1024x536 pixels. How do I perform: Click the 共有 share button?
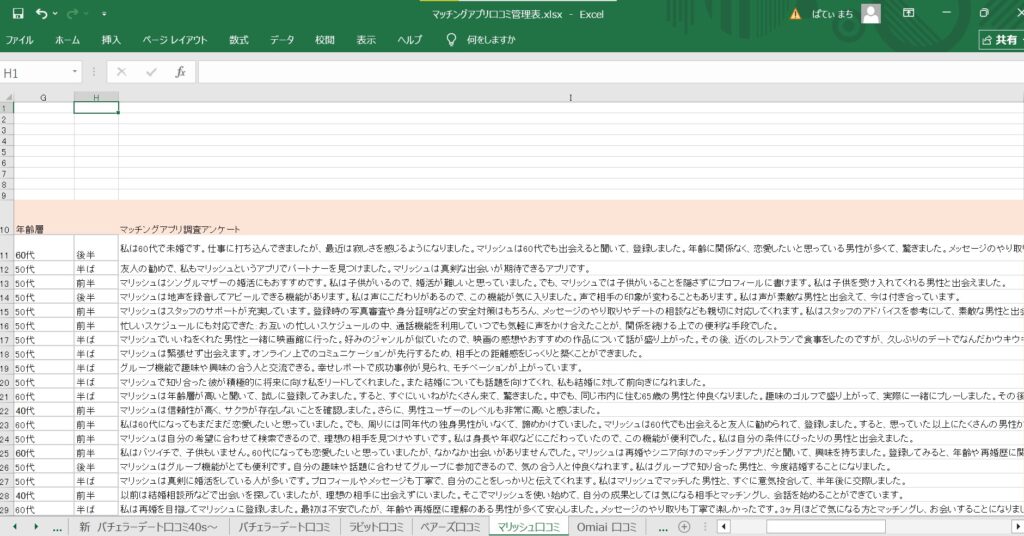(x=1000, y=40)
